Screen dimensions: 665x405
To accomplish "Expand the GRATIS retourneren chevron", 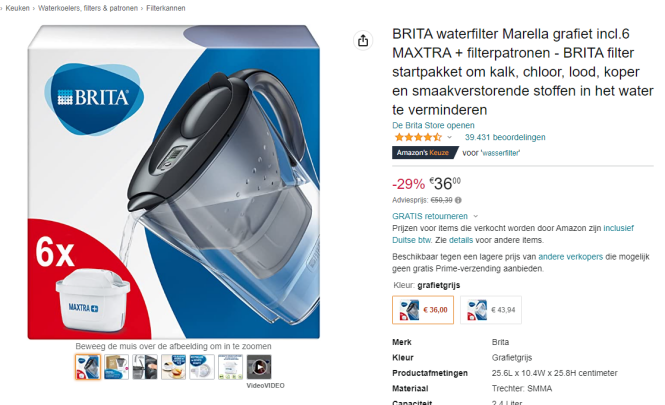I will point(475,216).
